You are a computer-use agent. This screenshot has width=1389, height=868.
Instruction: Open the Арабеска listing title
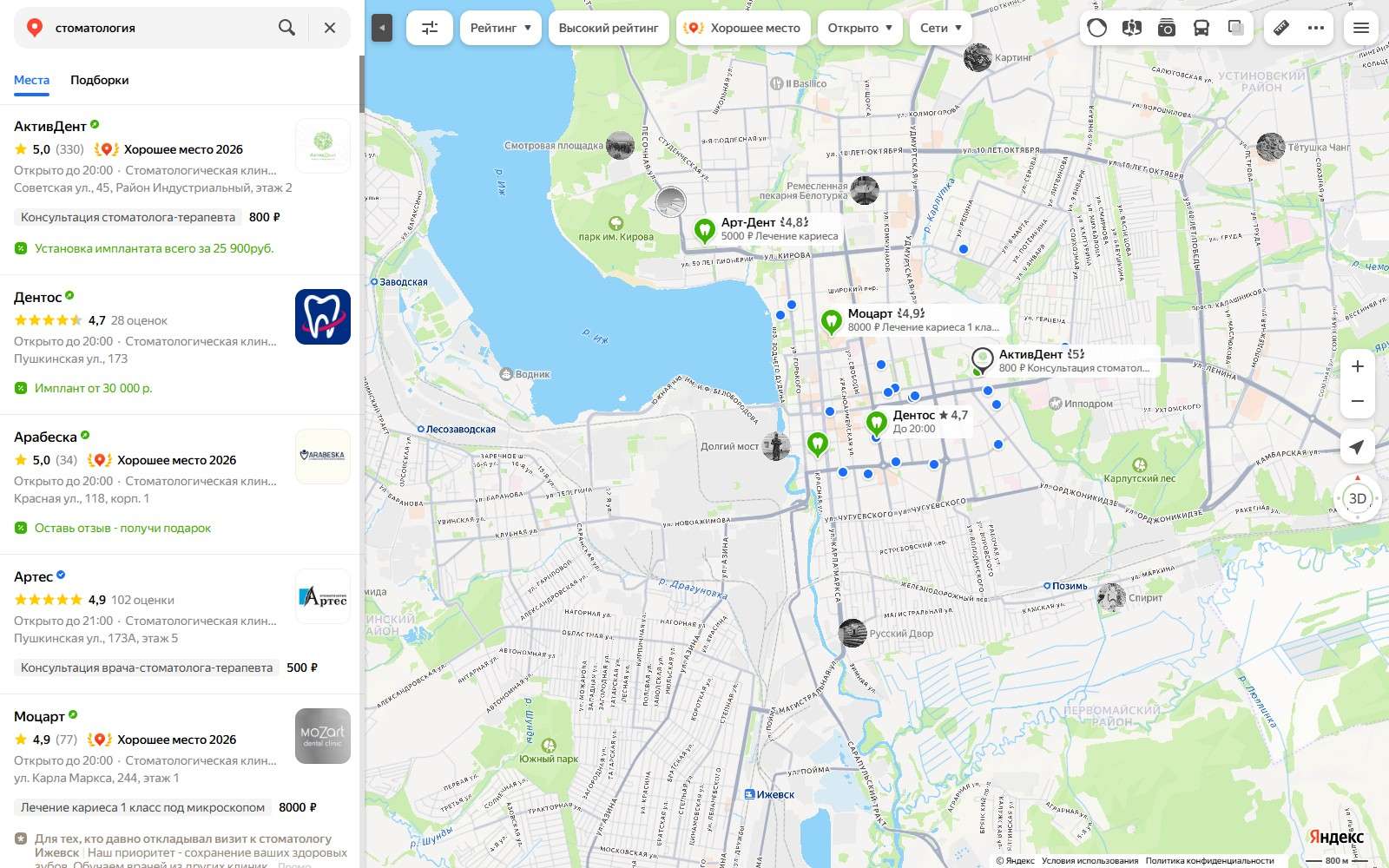point(45,437)
